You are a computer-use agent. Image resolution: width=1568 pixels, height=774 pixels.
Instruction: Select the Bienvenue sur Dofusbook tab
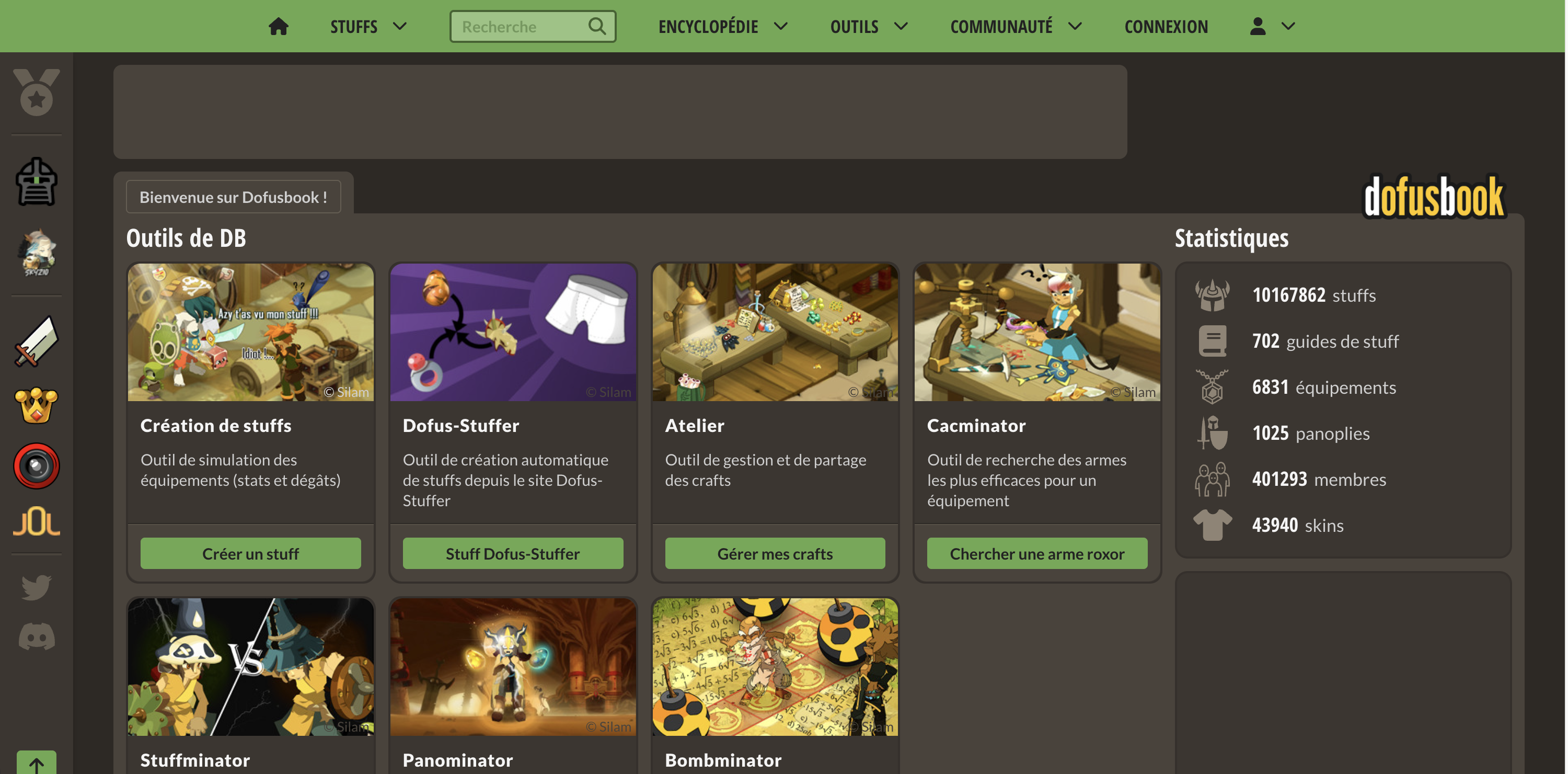click(x=233, y=197)
